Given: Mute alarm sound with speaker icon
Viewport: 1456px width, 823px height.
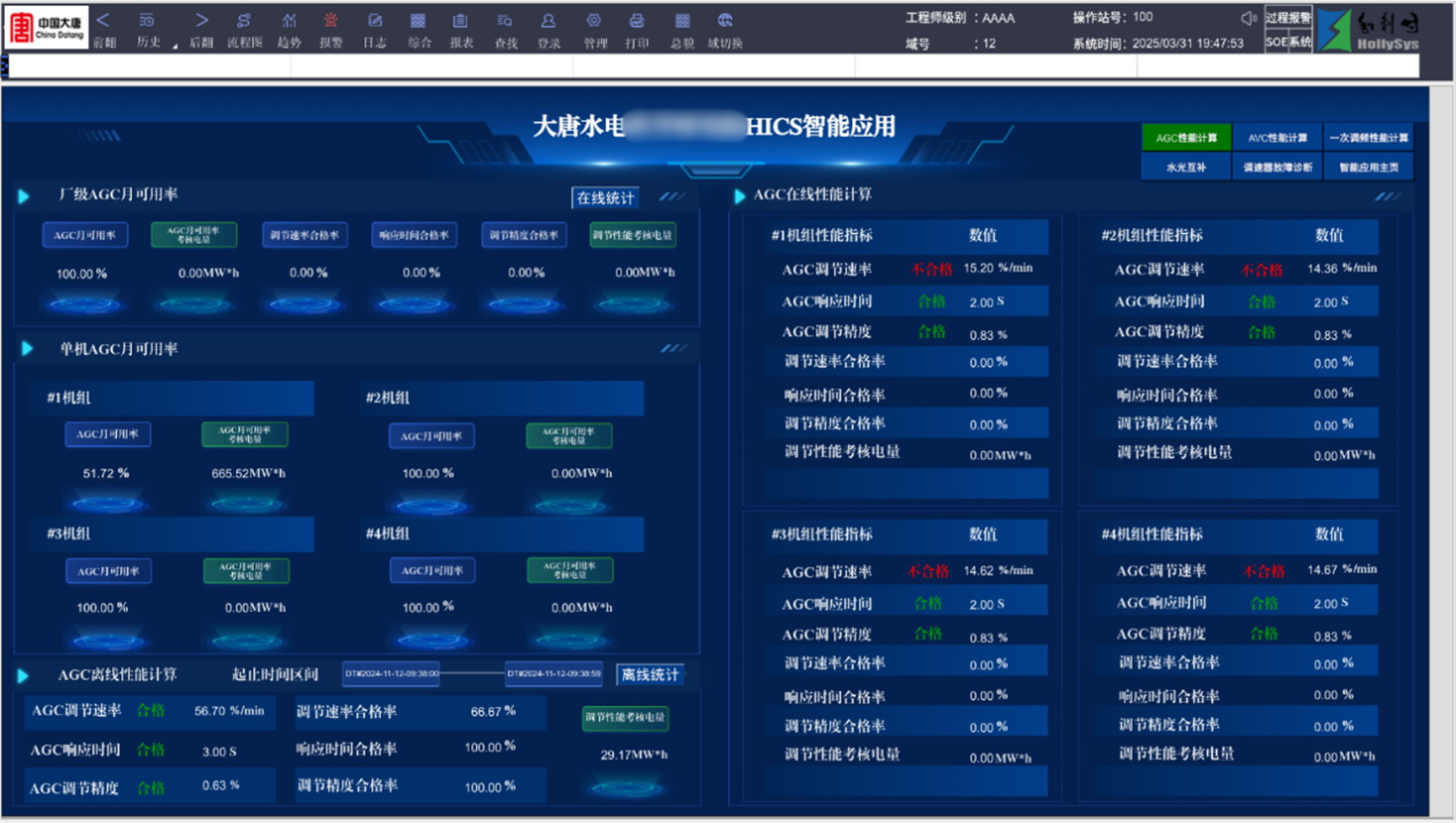Looking at the screenshot, I should [x=1249, y=19].
